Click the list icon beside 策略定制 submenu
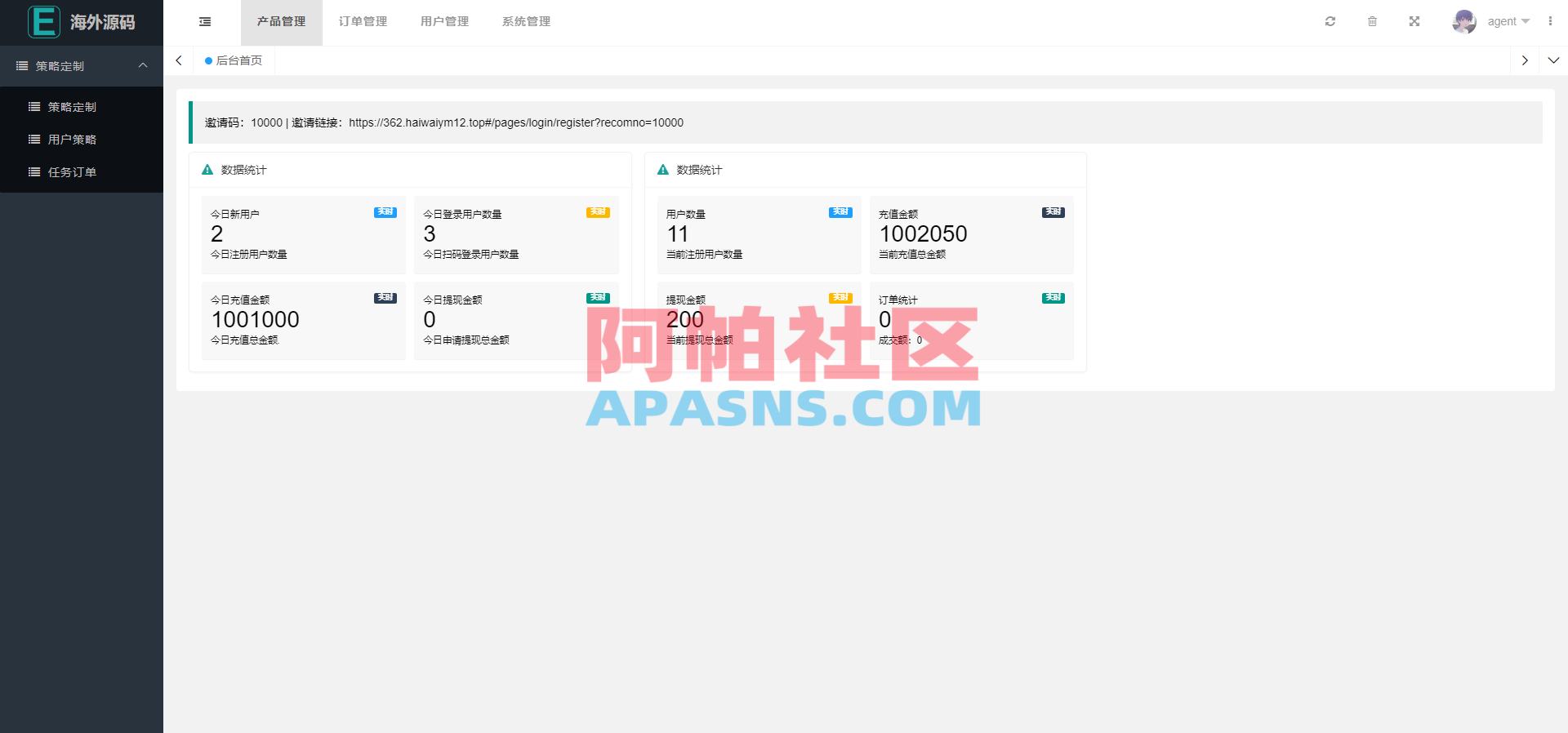This screenshot has height=733, width=1568. (34, 107)
